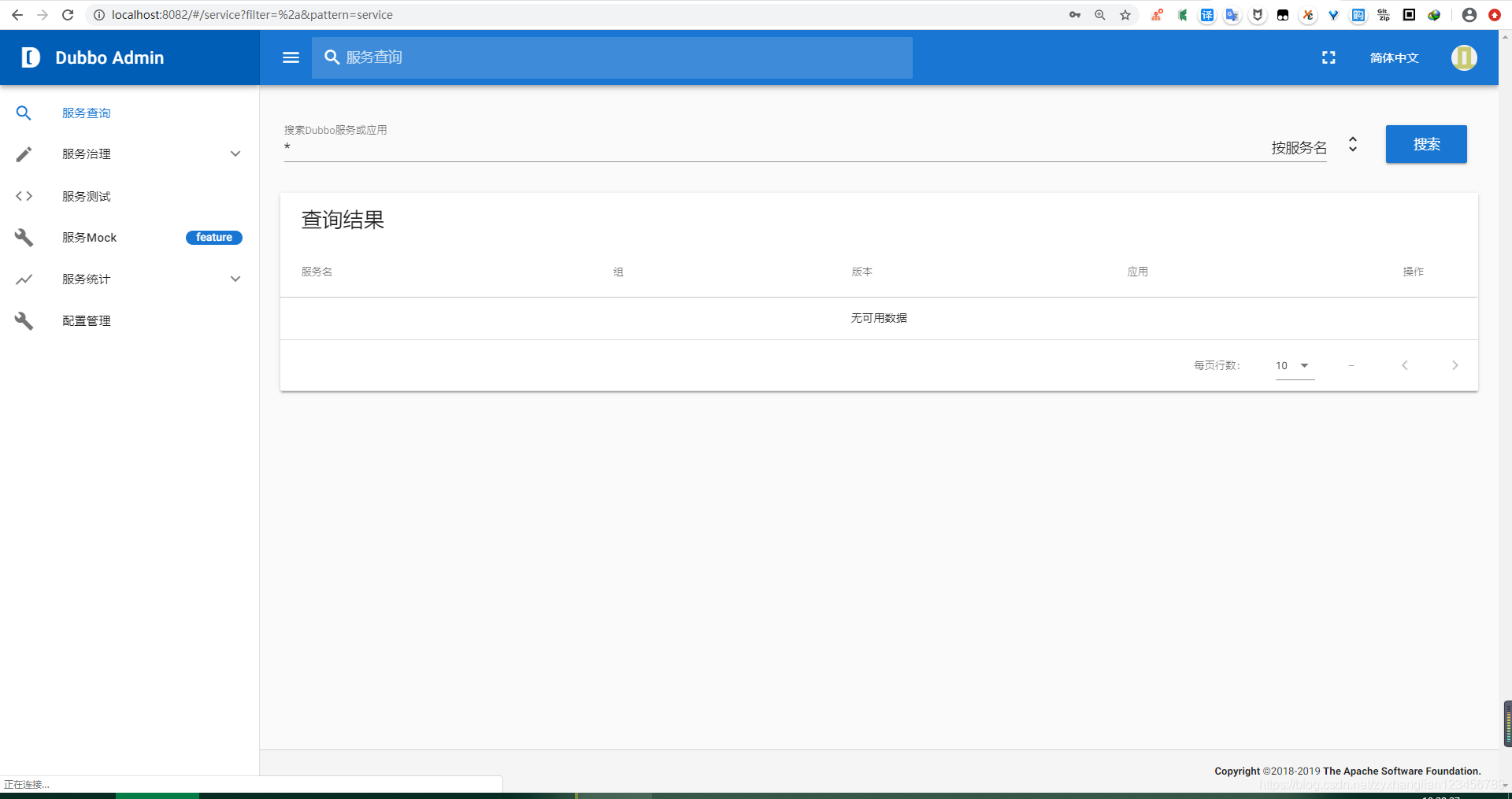Screen dimensions: 1512x799
Task: Go to the next results page
Action: point(1455,365)
